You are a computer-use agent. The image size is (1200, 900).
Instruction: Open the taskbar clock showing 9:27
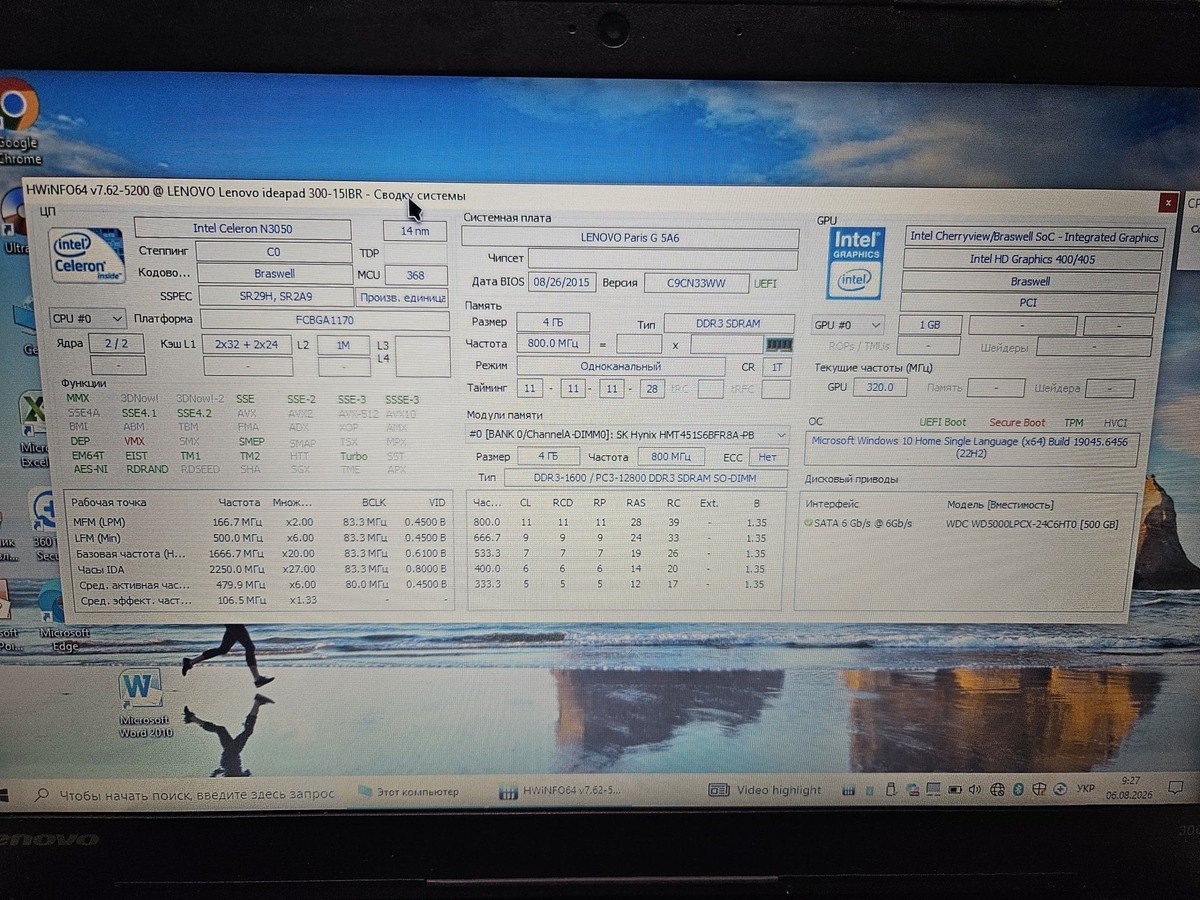(1130, 787)
